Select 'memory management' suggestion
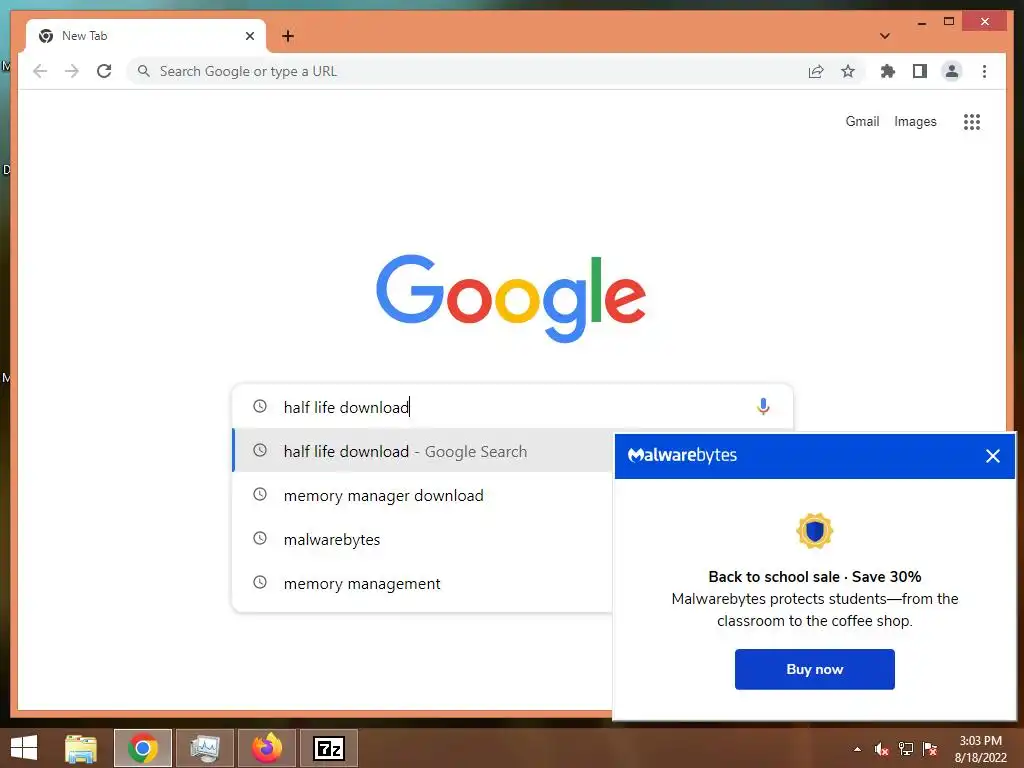This screenshot has width=1024, height=768. 423,583
